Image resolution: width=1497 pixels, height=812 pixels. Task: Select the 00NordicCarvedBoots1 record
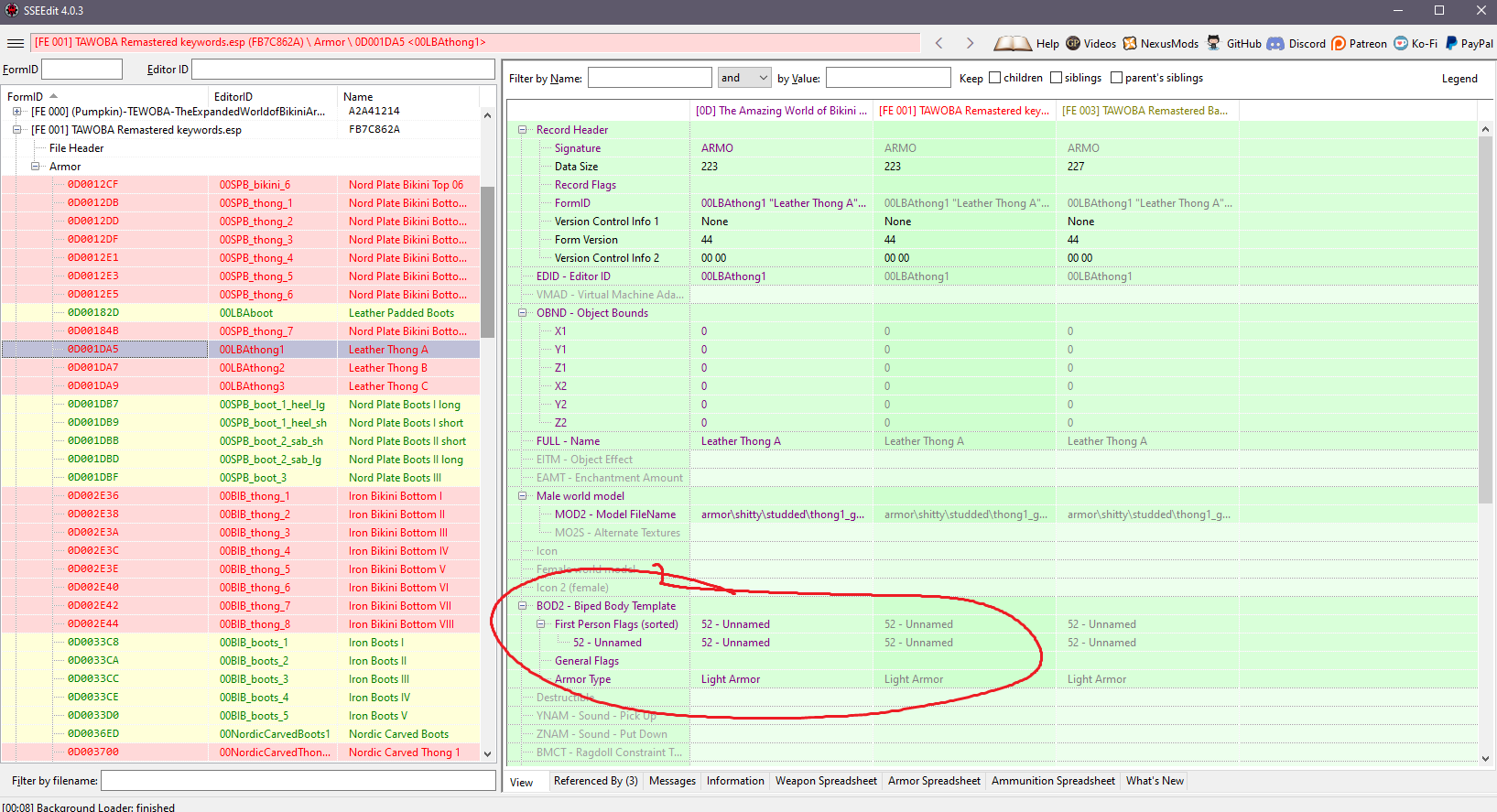click(241, 734)
